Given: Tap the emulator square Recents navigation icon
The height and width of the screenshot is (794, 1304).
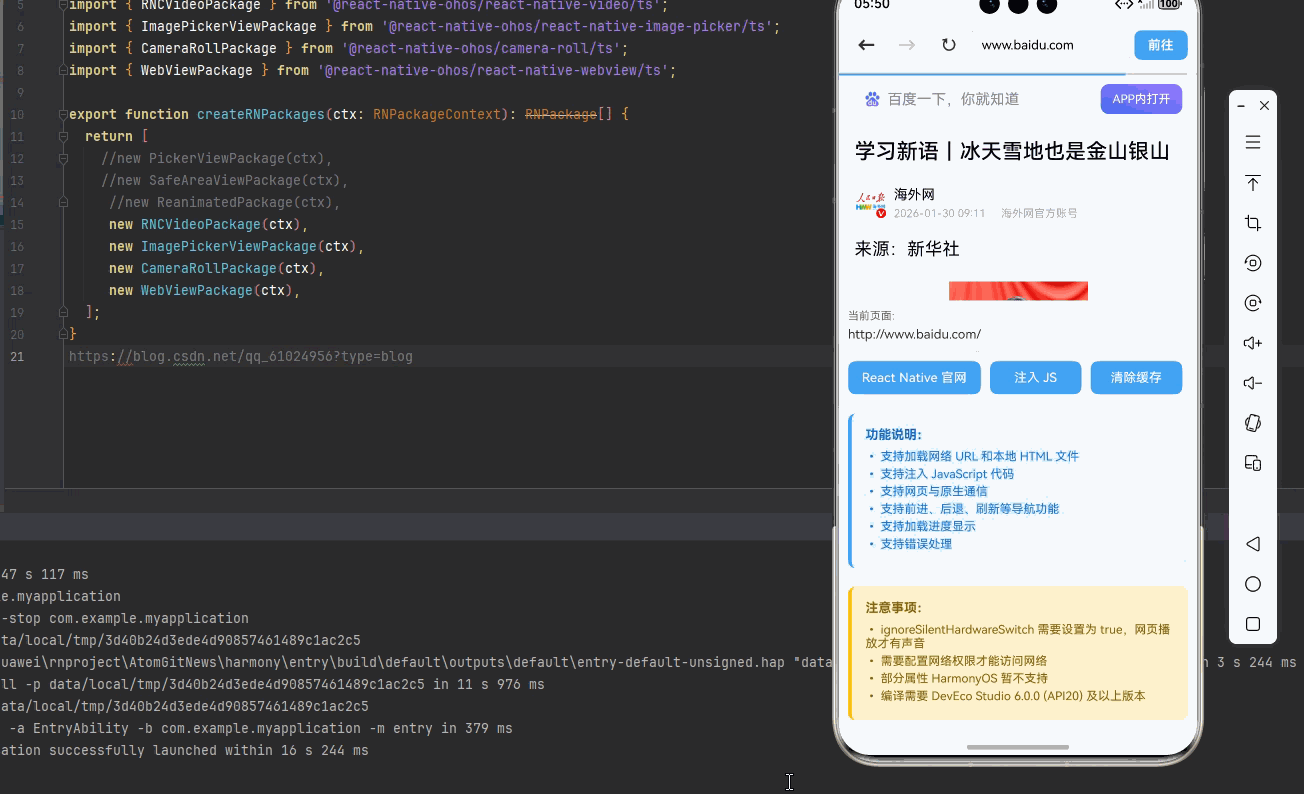Looking at the screenshot, I should tap(1252, 624).
